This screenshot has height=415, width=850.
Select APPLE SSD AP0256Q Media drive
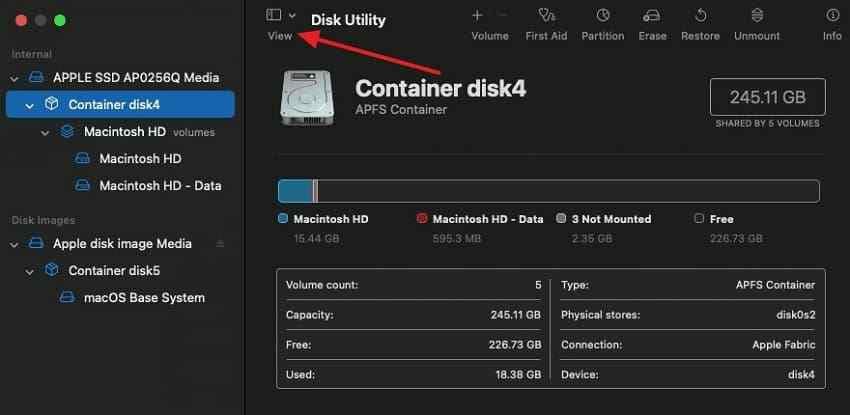[x=136, y=77]
